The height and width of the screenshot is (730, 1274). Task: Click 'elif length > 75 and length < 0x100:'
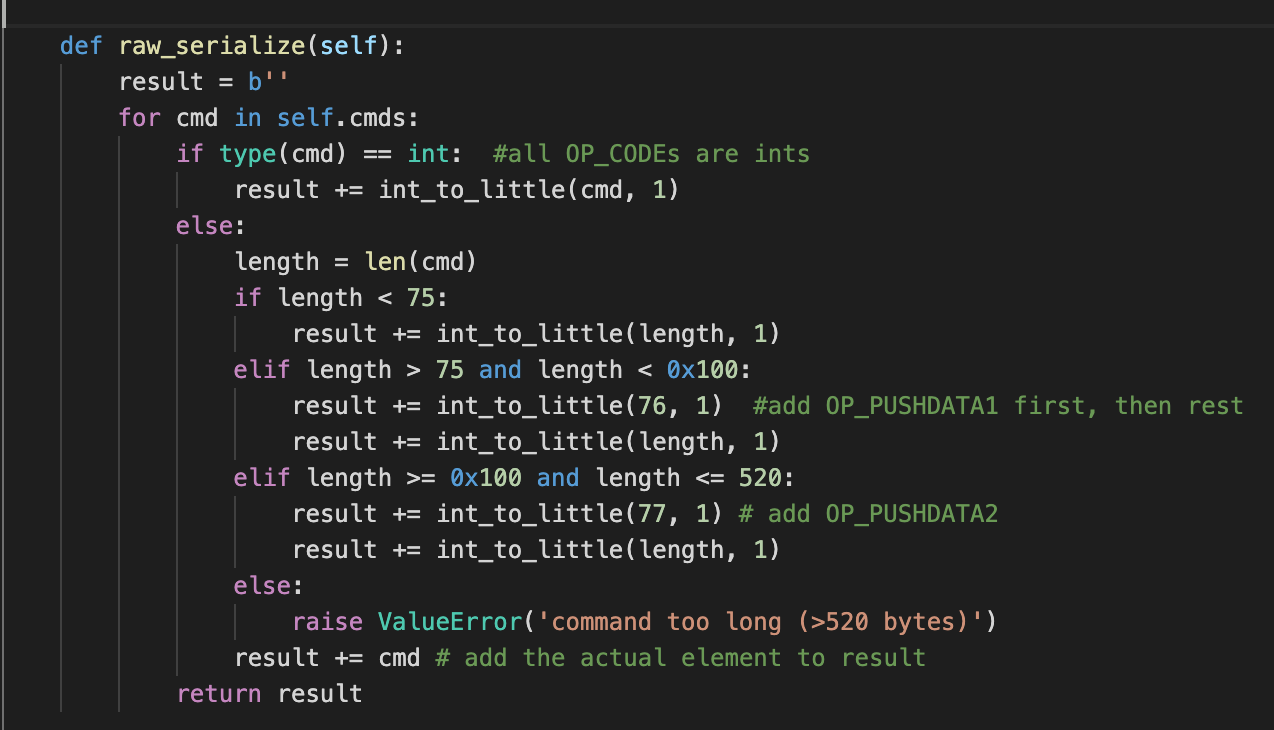(x=493, y=370)
